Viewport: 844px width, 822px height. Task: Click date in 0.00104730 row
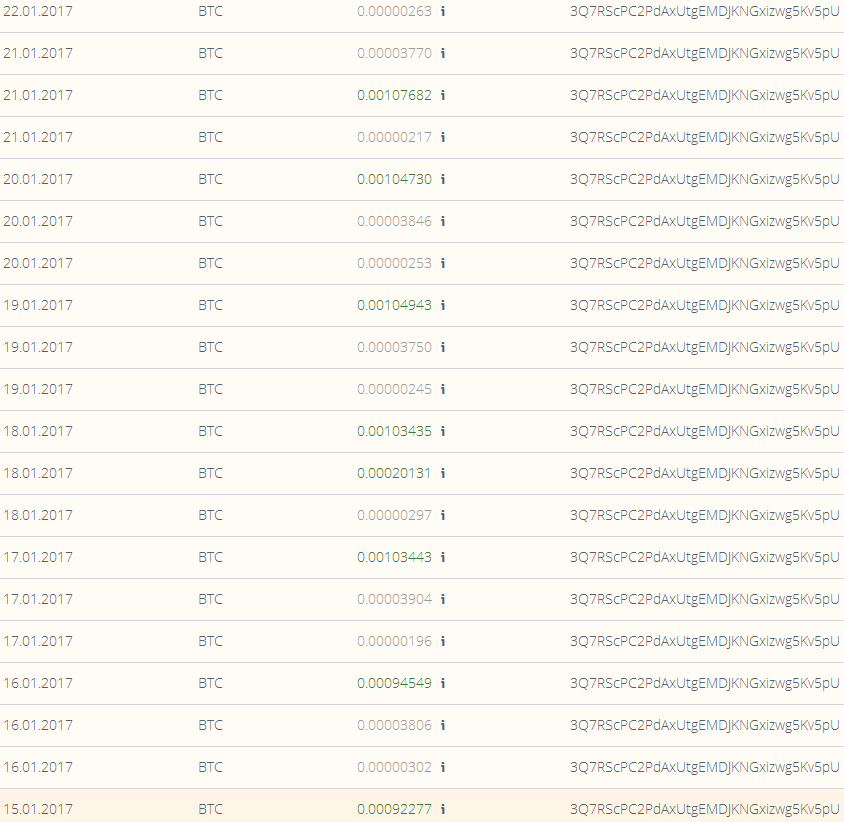coord(38,179)
